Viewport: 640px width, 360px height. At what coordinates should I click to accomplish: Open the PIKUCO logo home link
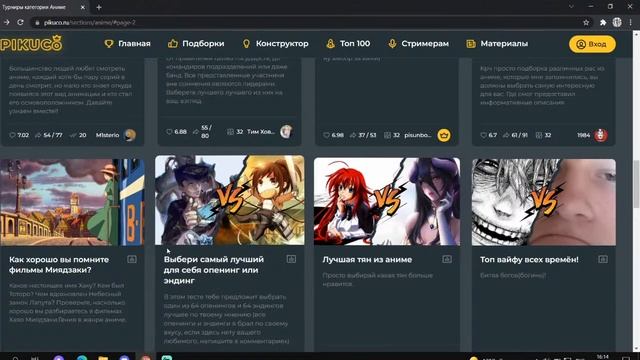point(31,43)
